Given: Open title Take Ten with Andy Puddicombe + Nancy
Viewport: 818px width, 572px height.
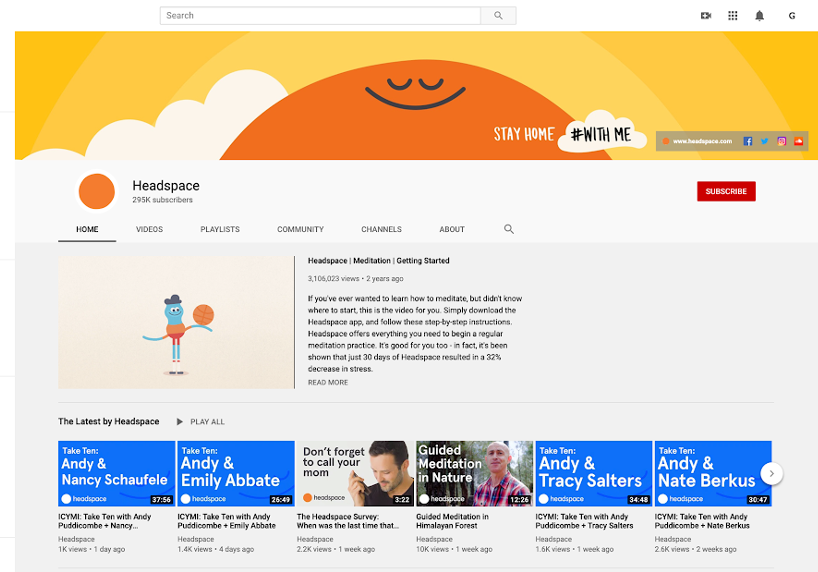Looking at the screenshot, I should coord(104,521).
